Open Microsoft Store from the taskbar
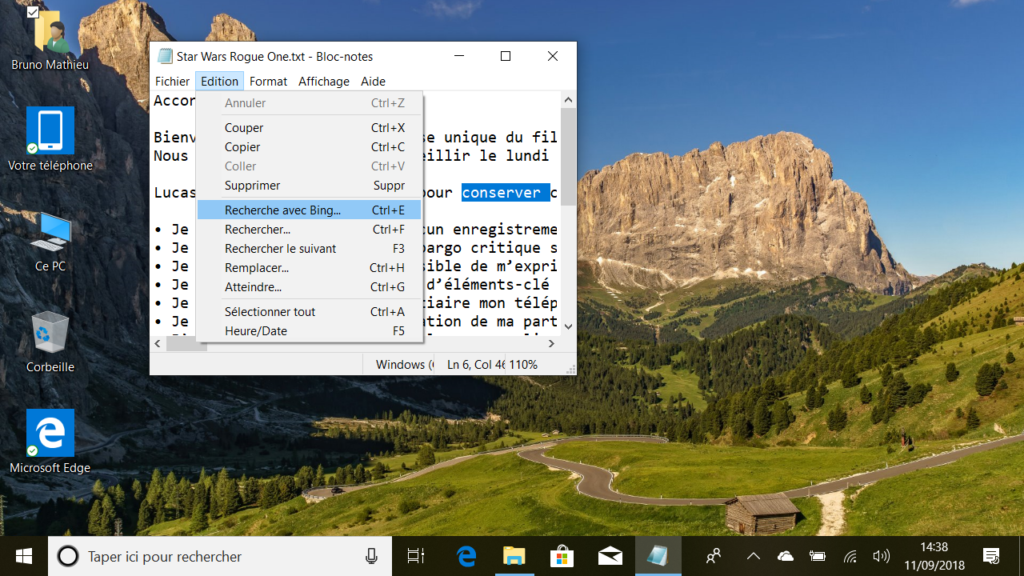The image size is (1024, 576). point(562,556)
